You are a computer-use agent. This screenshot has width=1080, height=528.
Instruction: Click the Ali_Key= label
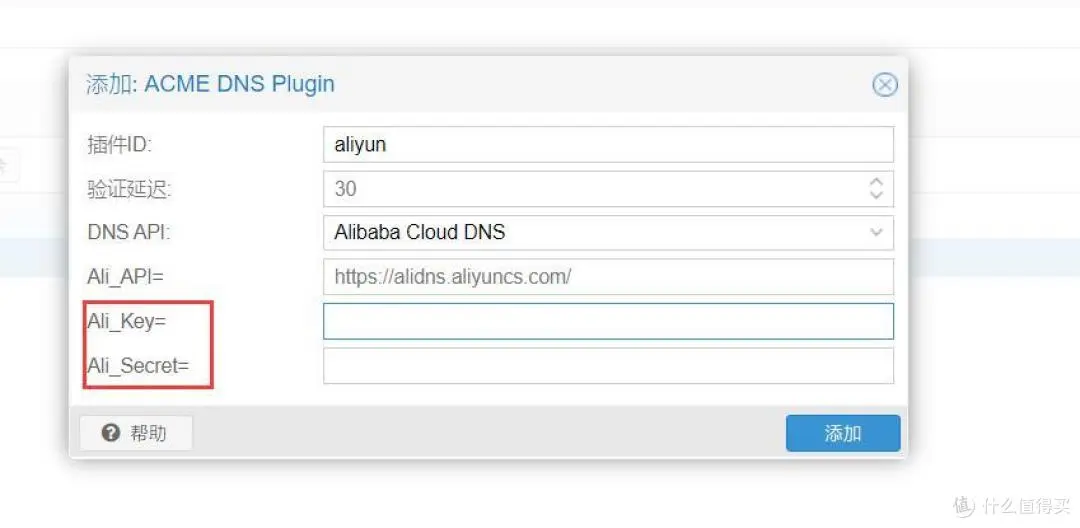click(x=126, y=321)
